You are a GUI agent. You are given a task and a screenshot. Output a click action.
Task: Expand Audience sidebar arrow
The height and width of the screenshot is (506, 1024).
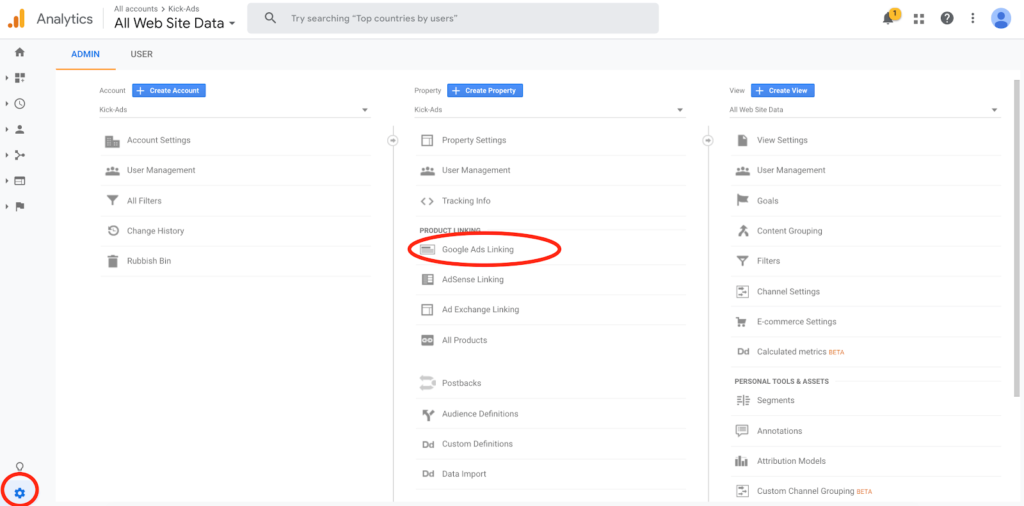[x=7, y=129]
